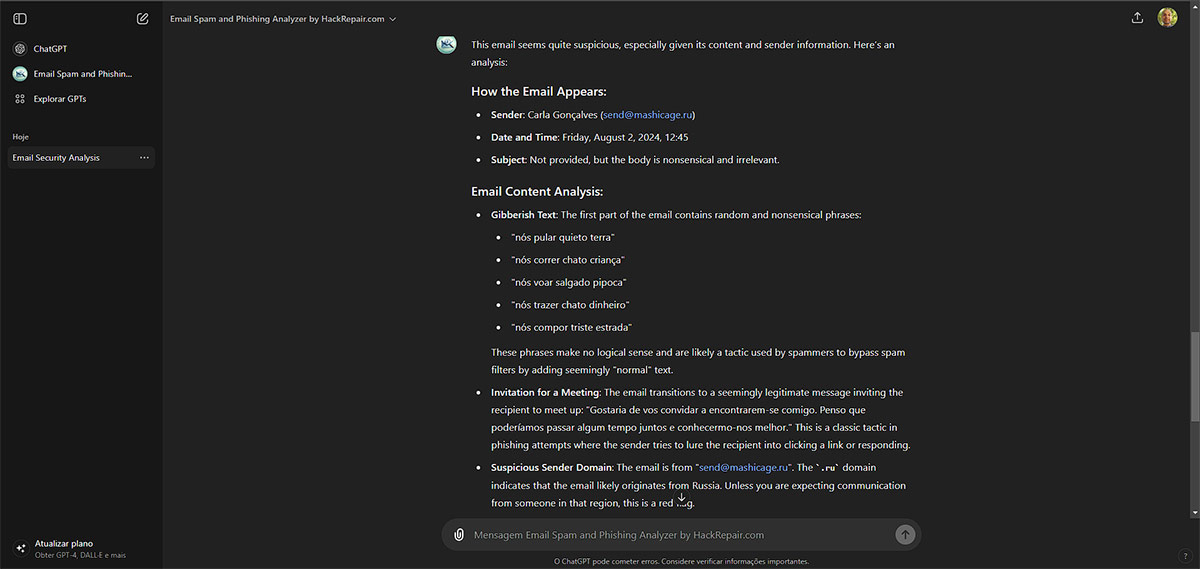Open send@mashicage.ru link in Suspicious Sender Domain
Viewport: 1200px width, 569px height.
tap(743, 467)
